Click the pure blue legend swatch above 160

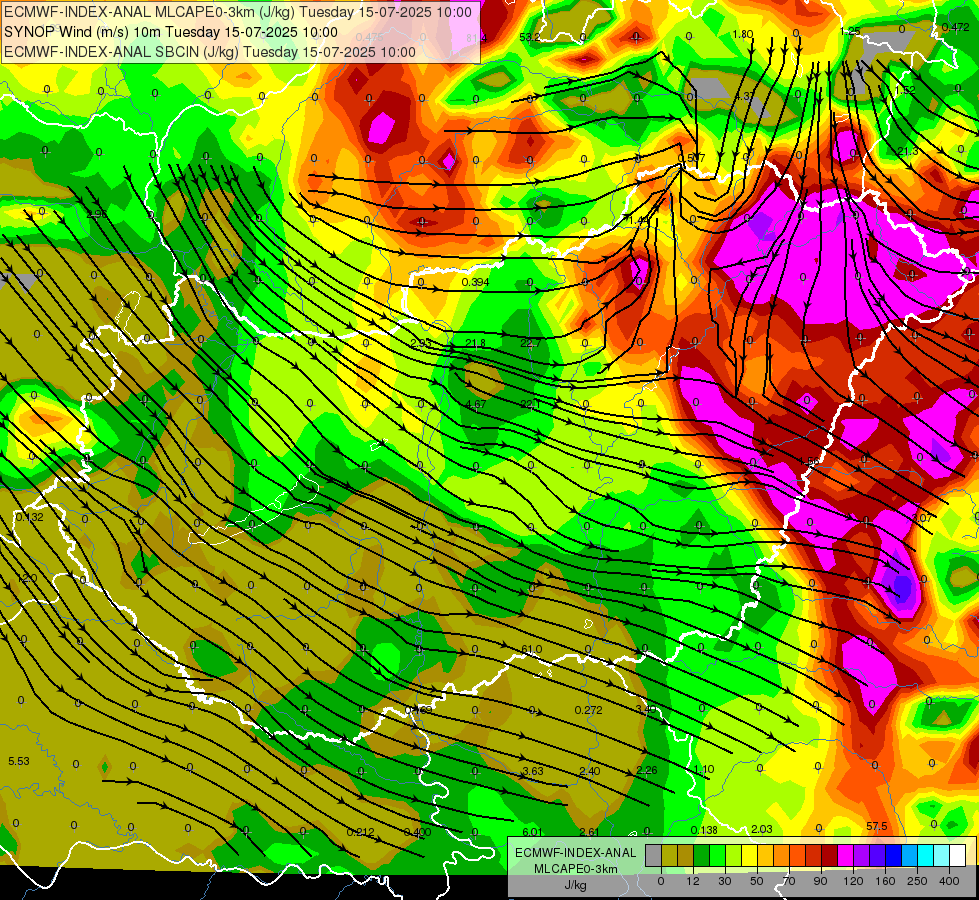(894, 855)
